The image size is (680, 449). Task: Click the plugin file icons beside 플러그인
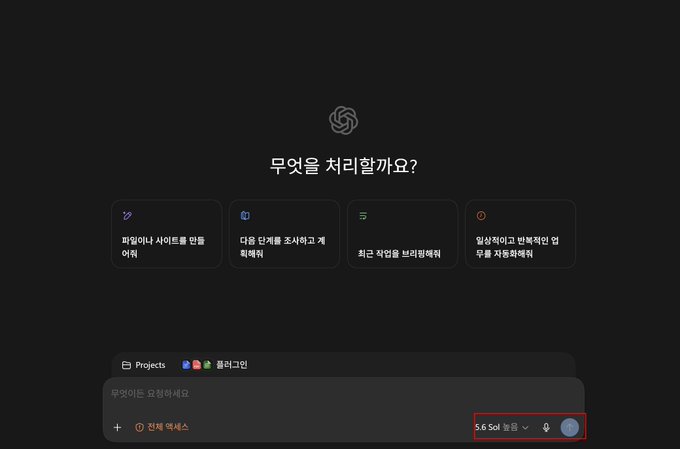pos(196,365)
